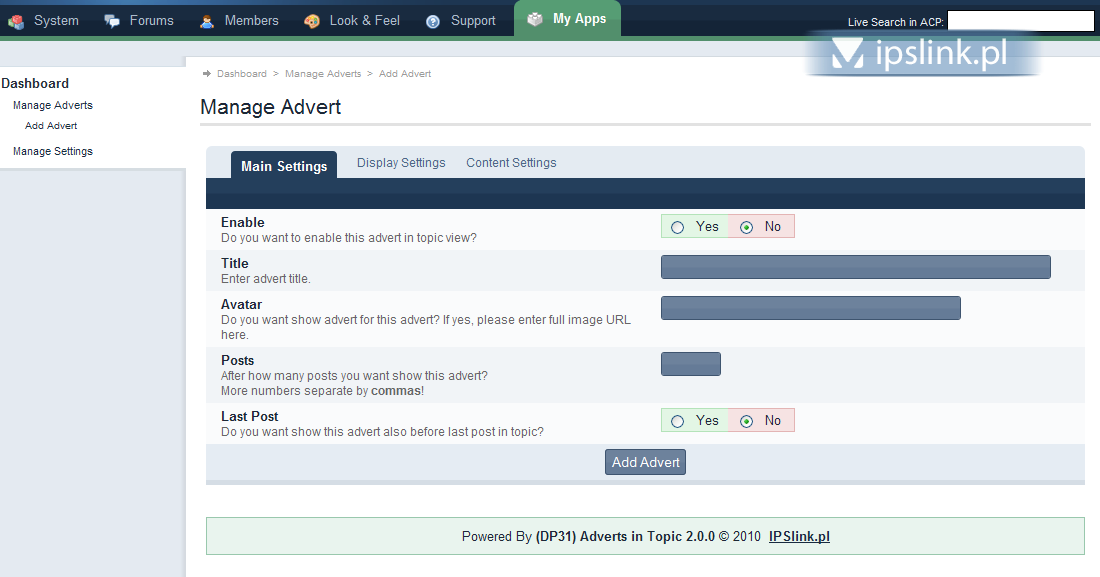
Task: Open IPSlink.pl footer link
Action: pos(799,537)
